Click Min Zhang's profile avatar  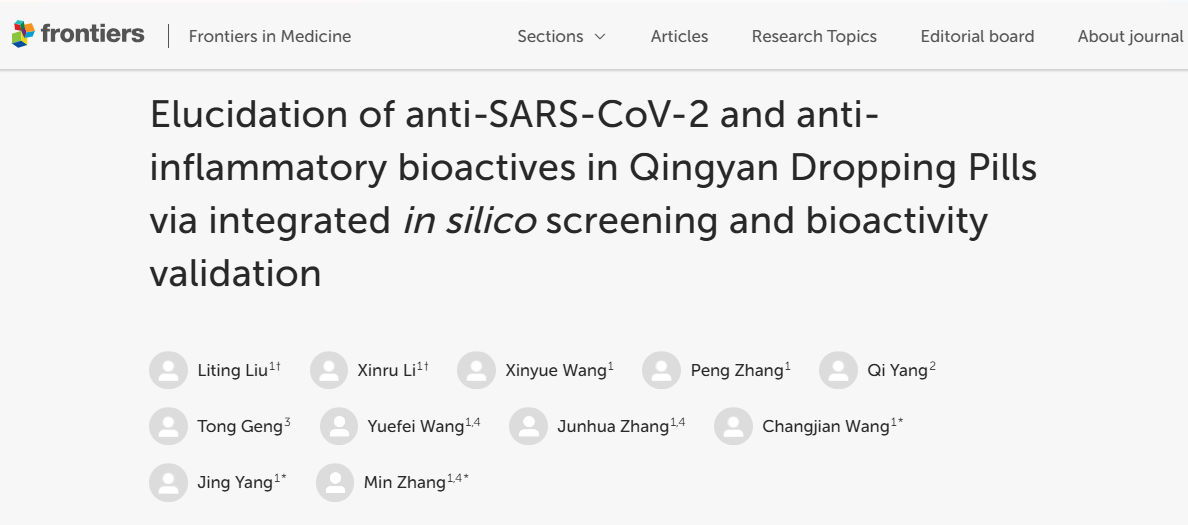pos(335,482)
